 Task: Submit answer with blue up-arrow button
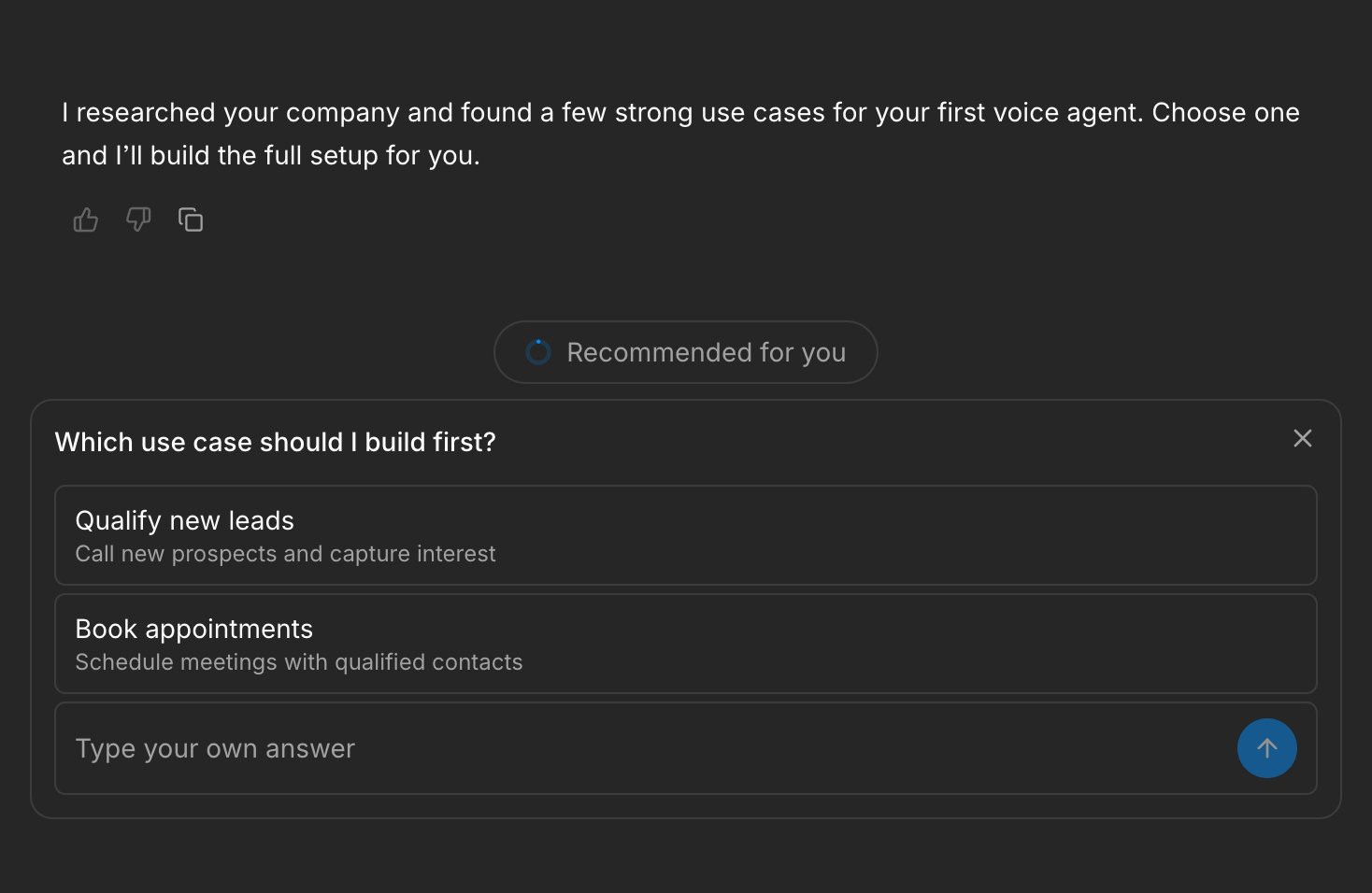point(1267,748)
